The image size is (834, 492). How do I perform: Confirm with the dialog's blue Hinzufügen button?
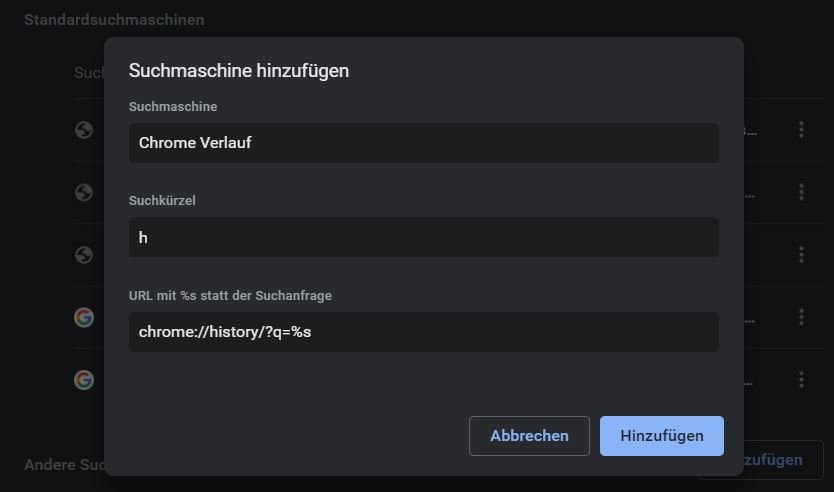[x=661, y=436]
